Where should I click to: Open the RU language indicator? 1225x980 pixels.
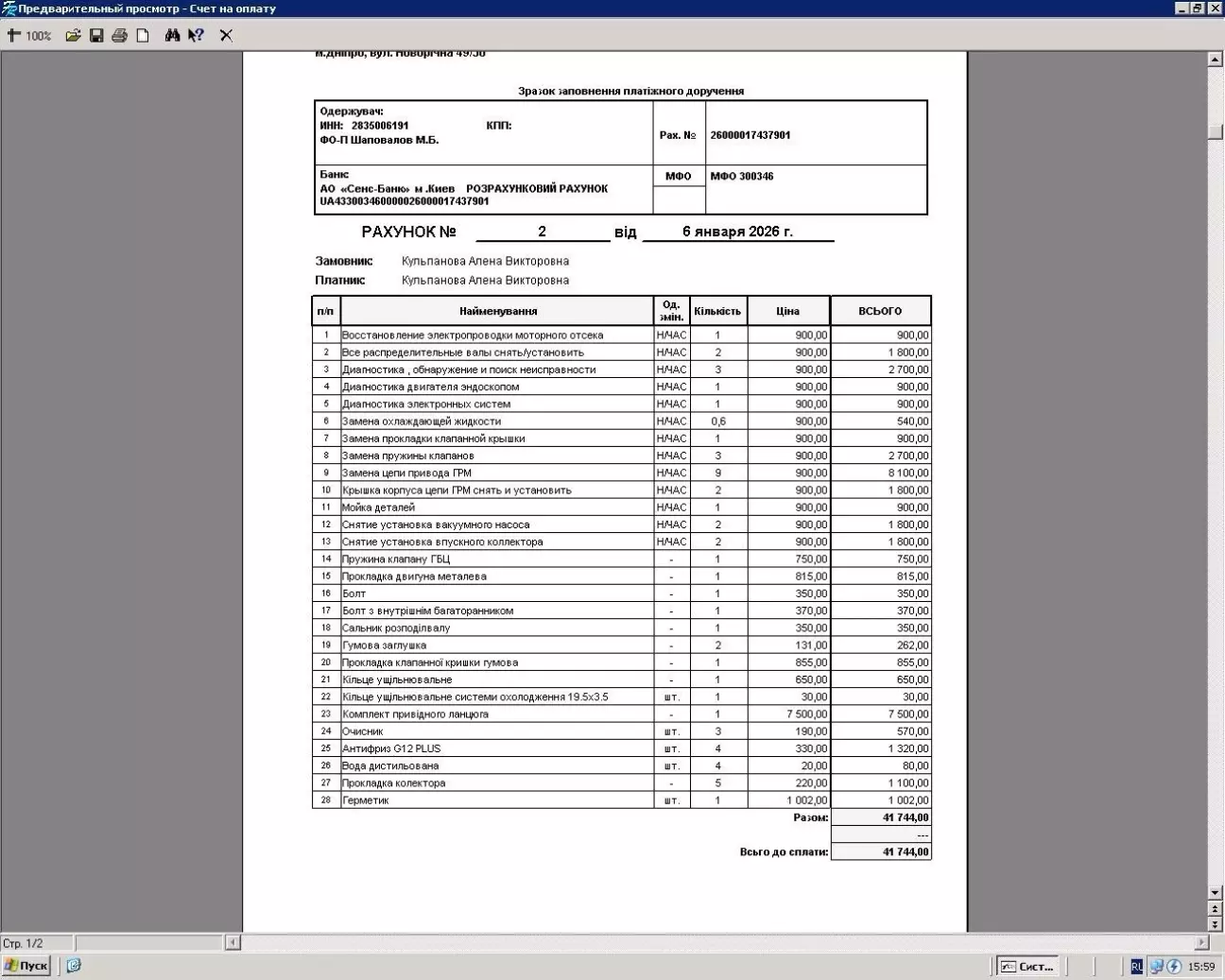click(1136, 967)
